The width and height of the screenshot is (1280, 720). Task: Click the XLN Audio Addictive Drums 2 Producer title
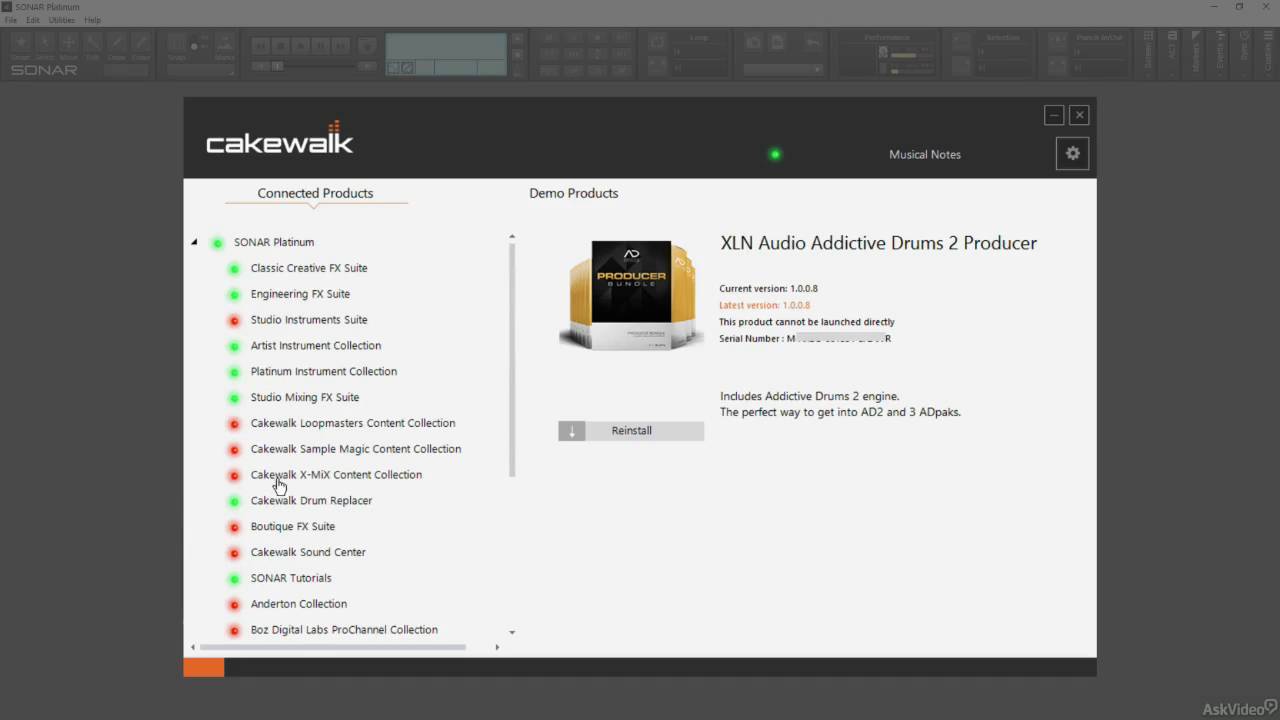click(x=879, y=243)
